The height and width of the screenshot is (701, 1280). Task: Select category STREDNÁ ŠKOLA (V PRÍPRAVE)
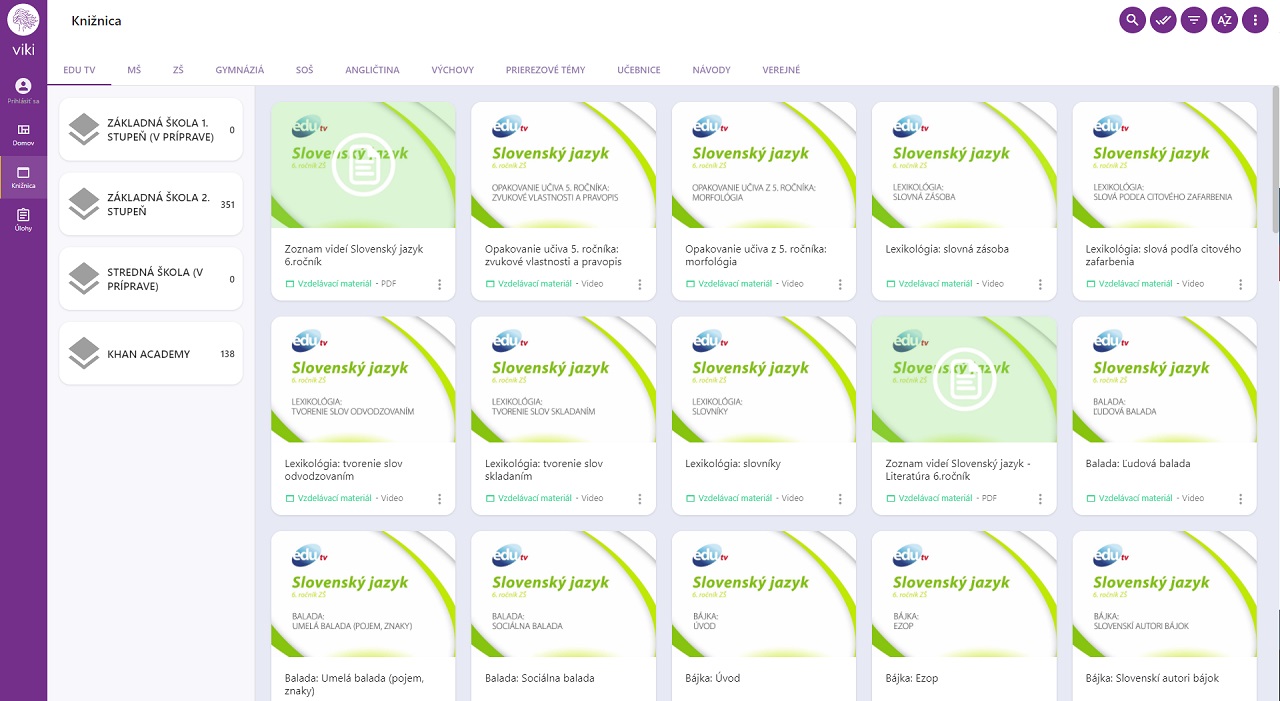pyautogui.click(x=151, y=279)
